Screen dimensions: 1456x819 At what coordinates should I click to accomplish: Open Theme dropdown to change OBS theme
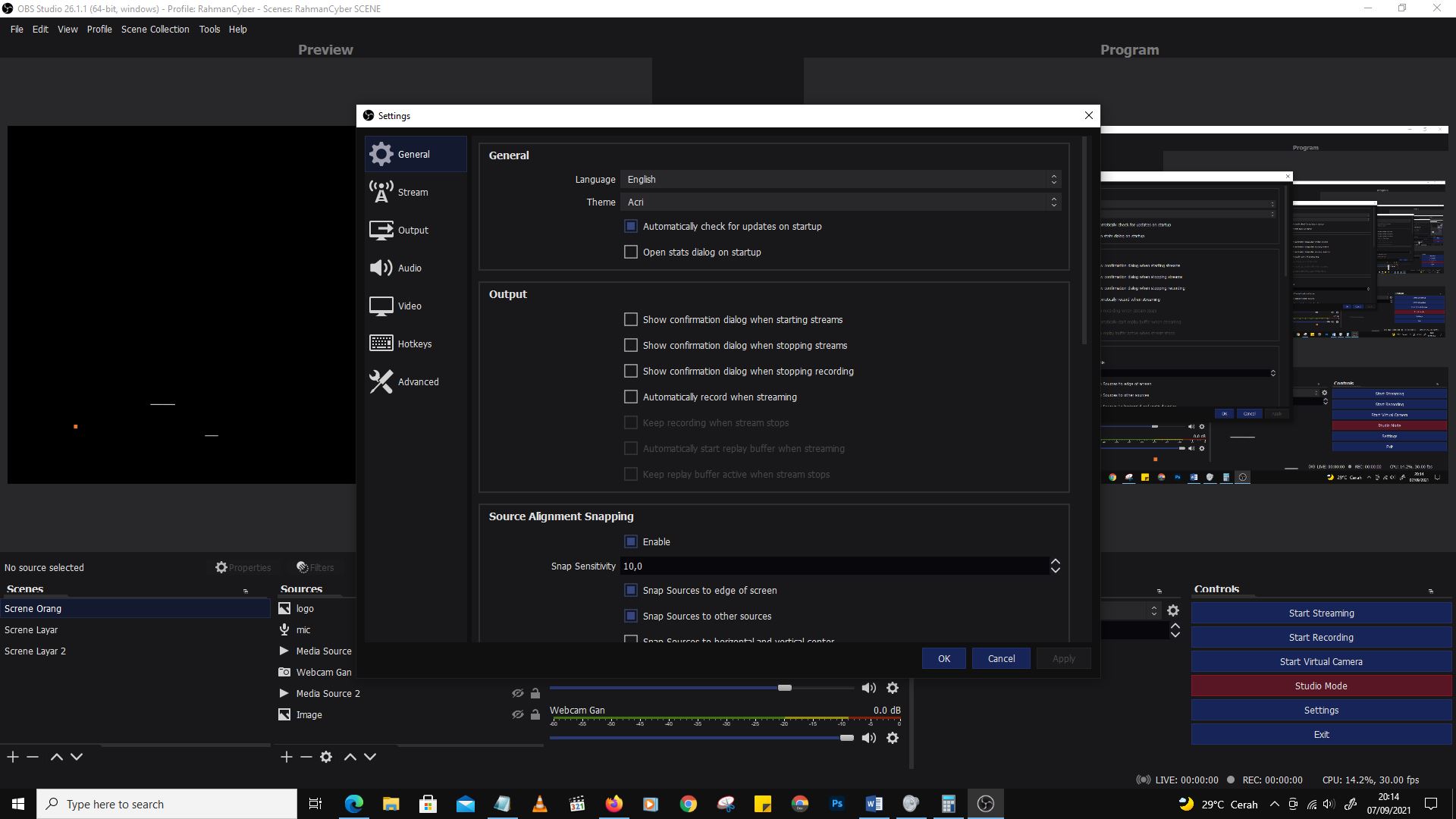[x=840, y=202]
